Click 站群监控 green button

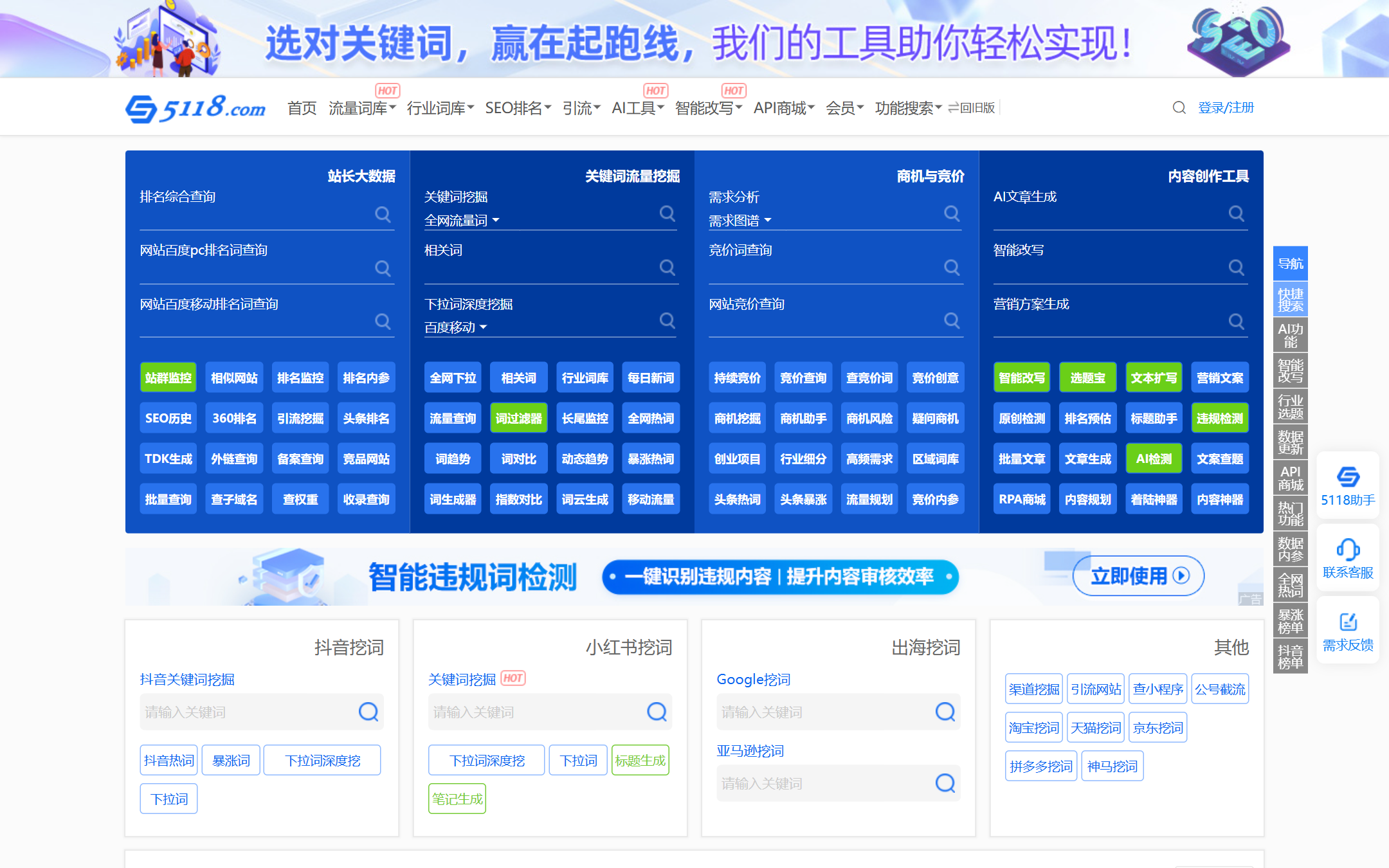point(168,377)
